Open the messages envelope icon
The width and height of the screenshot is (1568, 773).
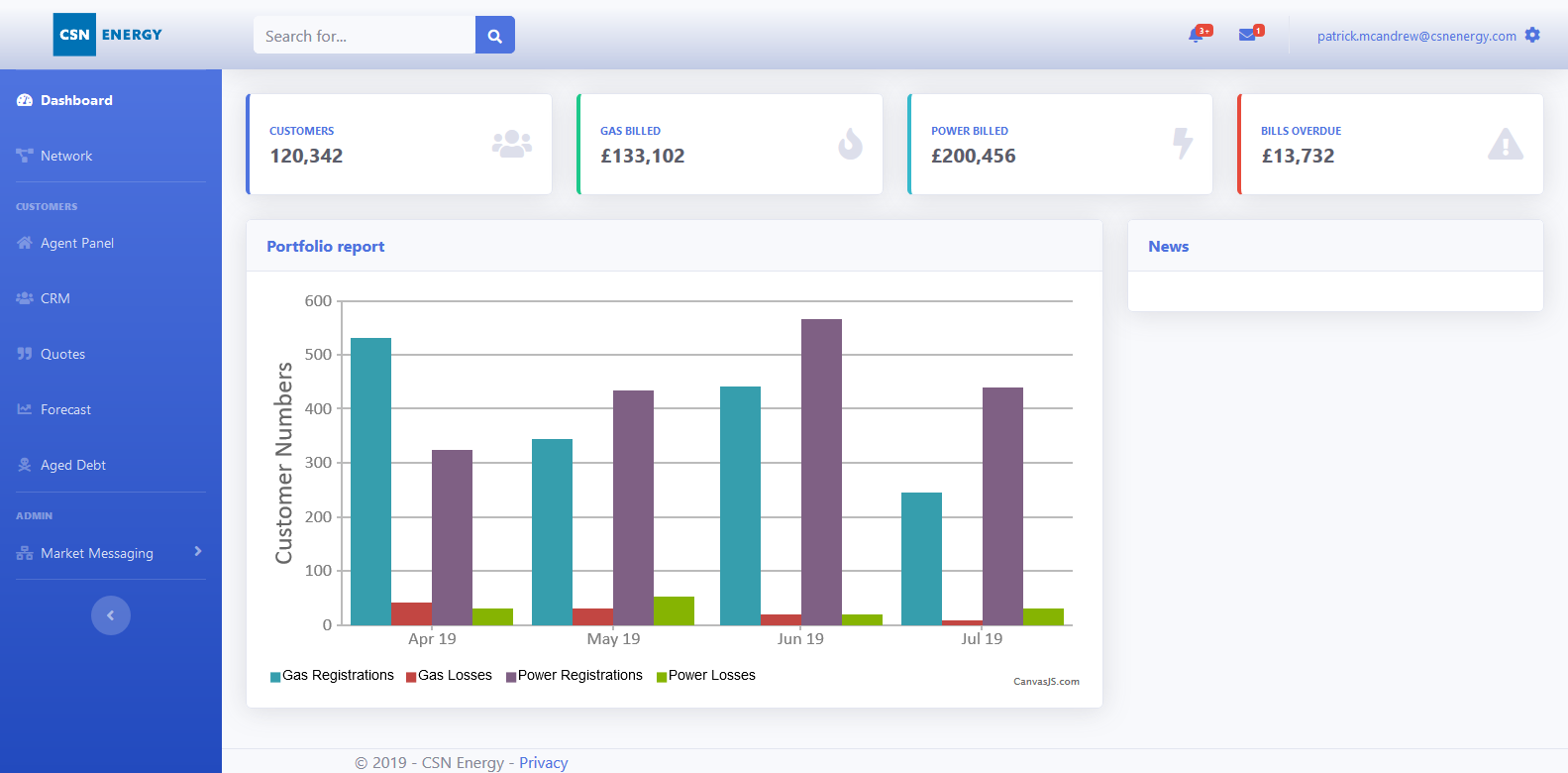[x=1247, y=36]
